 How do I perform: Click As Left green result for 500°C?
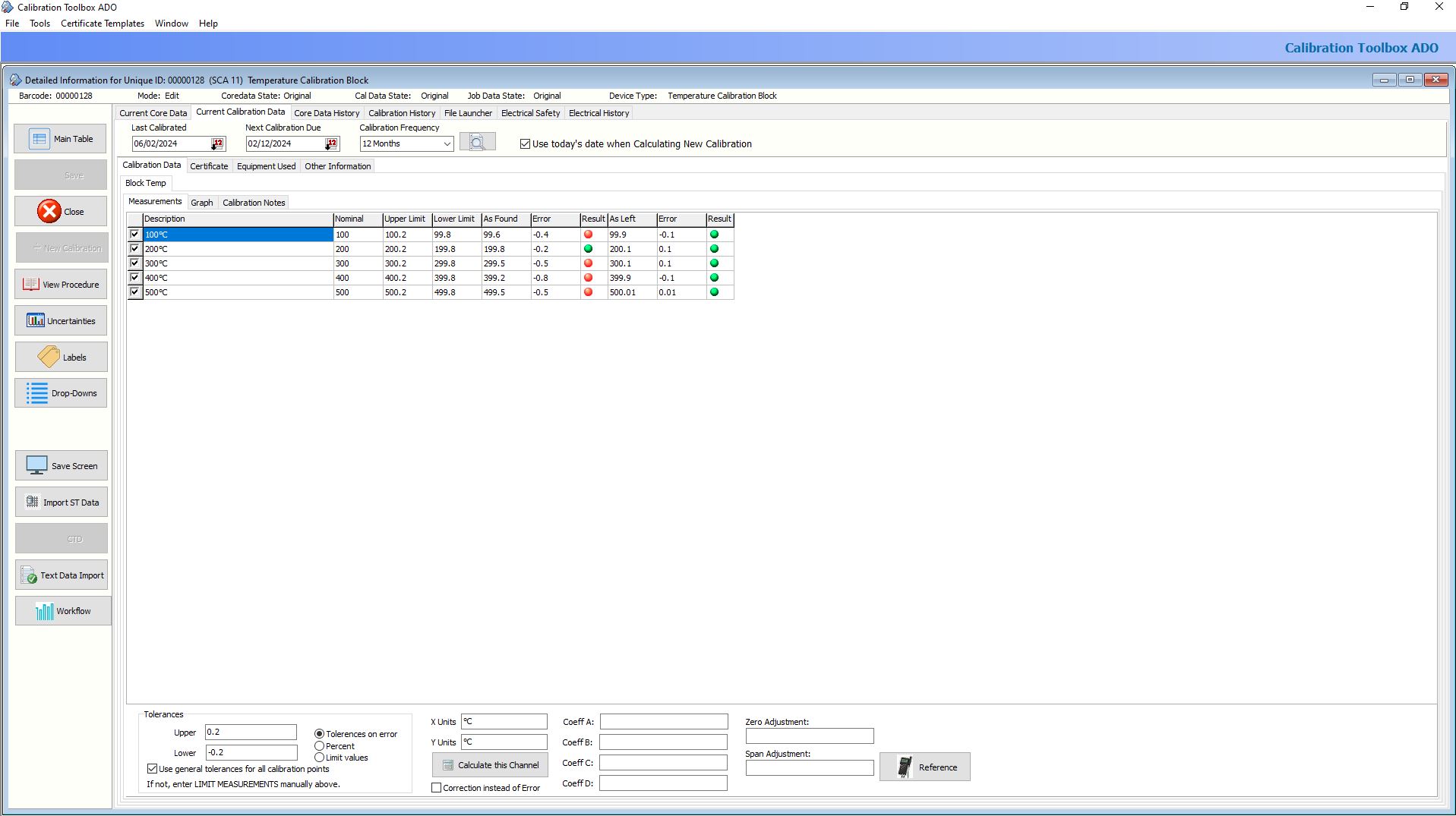point(714,292)
